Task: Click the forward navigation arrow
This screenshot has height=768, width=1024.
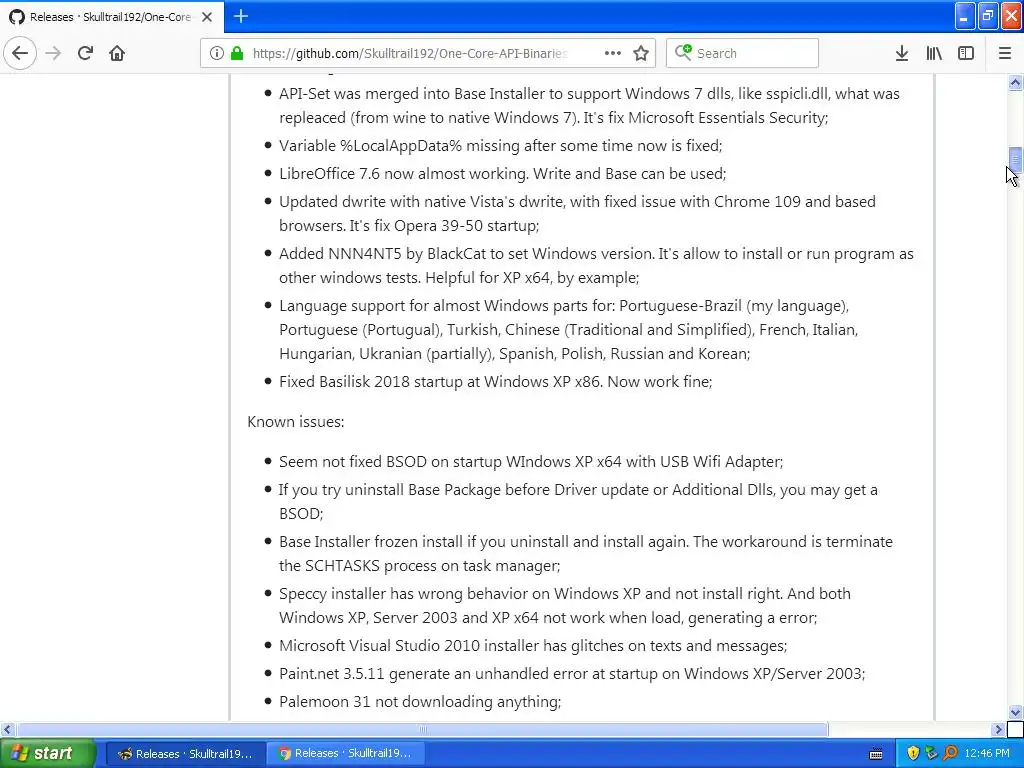Action: click(53, 53)
